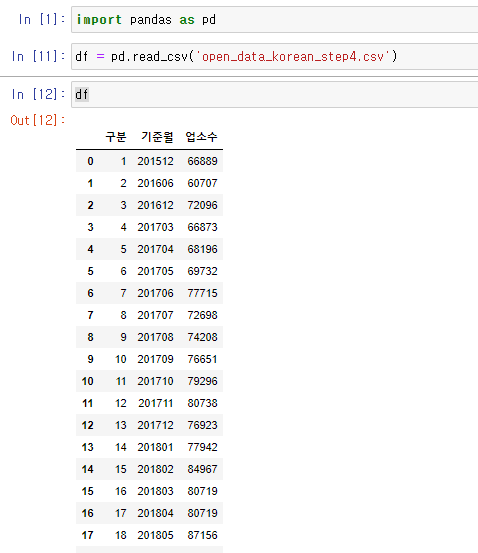Click the 업소수 column header
Screen dimensions: 478x553
click(x=201, y=137)
